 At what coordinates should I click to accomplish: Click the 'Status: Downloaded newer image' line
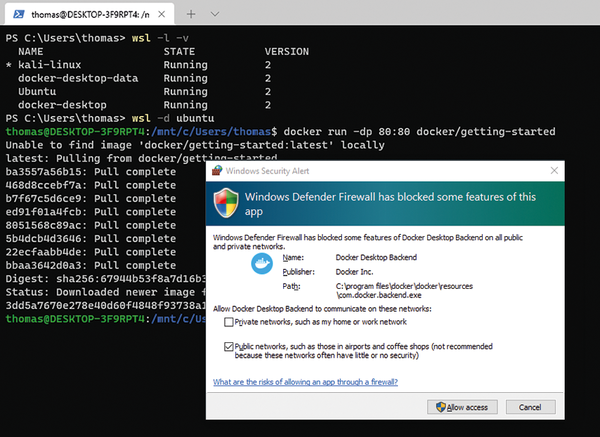pyautogui.click(x=106, y=292)
